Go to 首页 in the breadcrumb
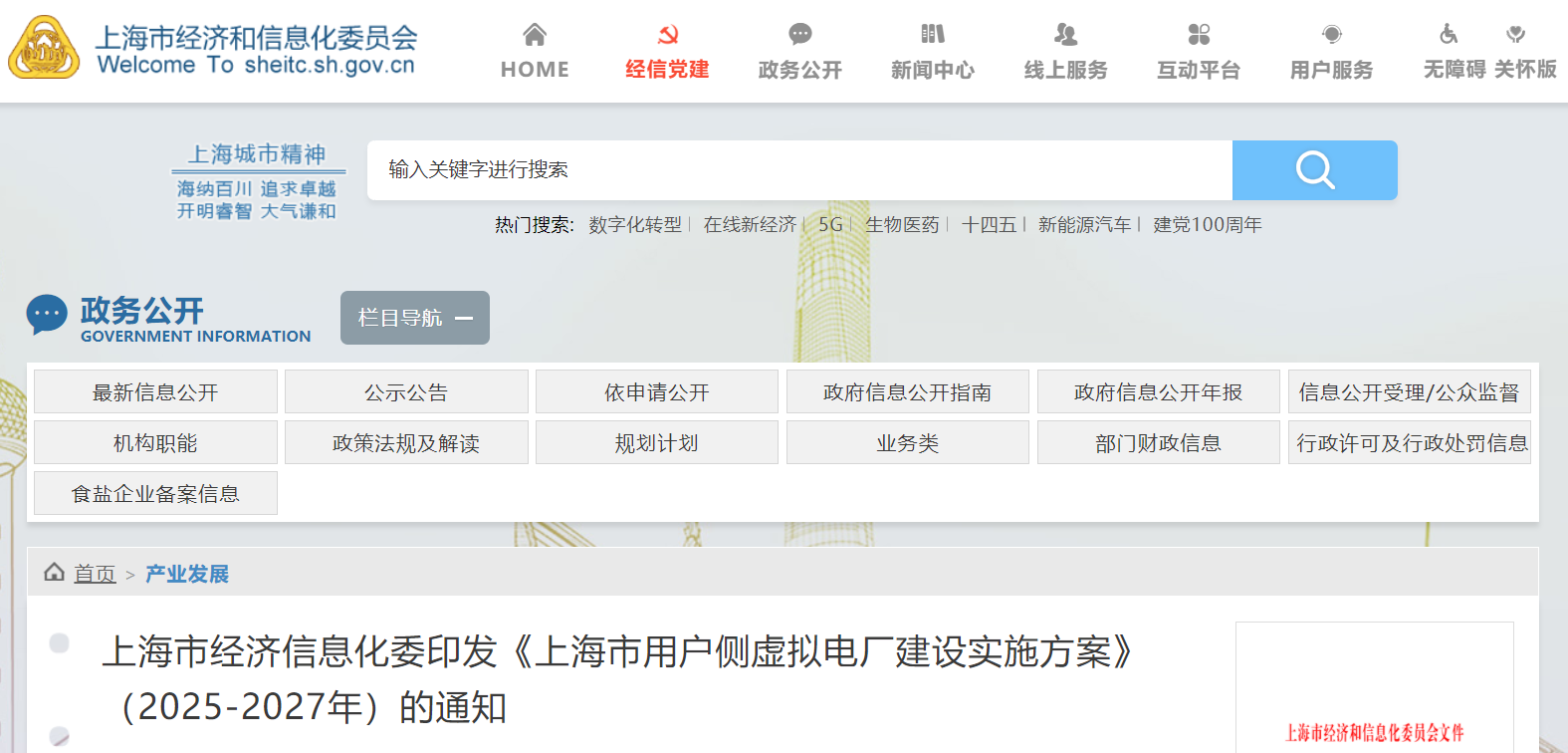Viewport: 1568px width, 753px height. coord(95,574)
